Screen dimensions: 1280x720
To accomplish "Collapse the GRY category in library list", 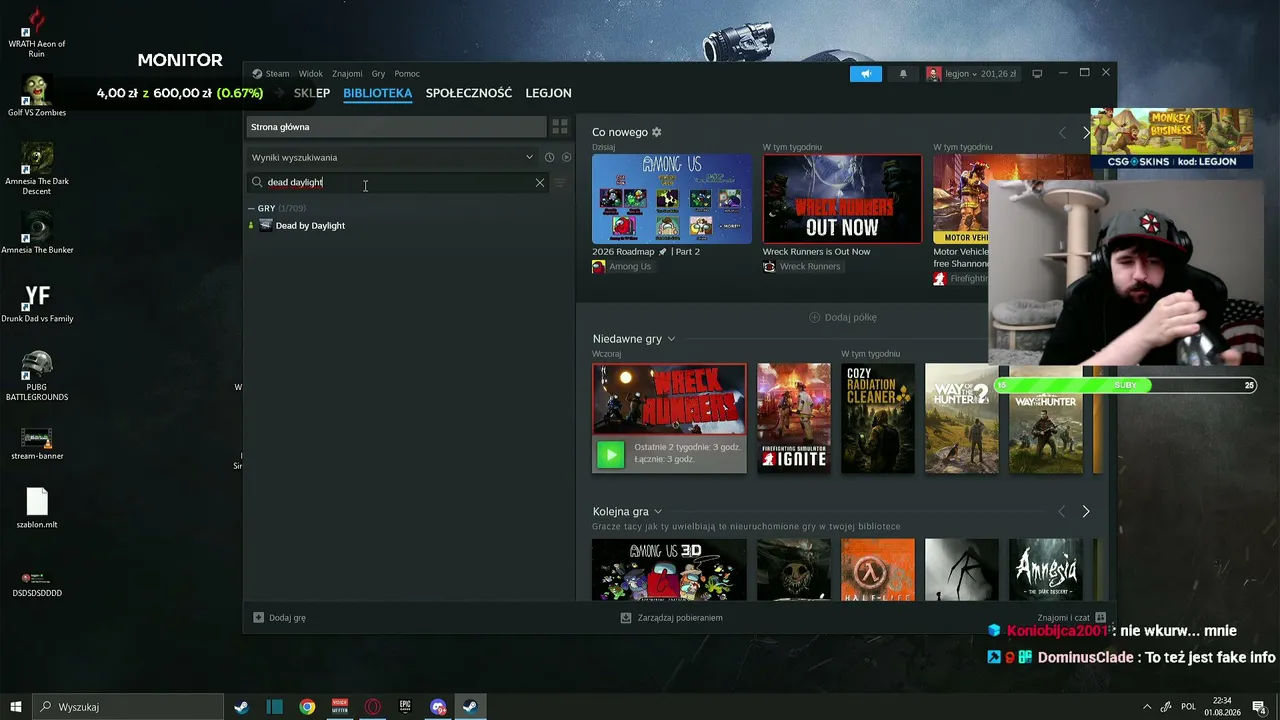I will [x=251, y=208].
